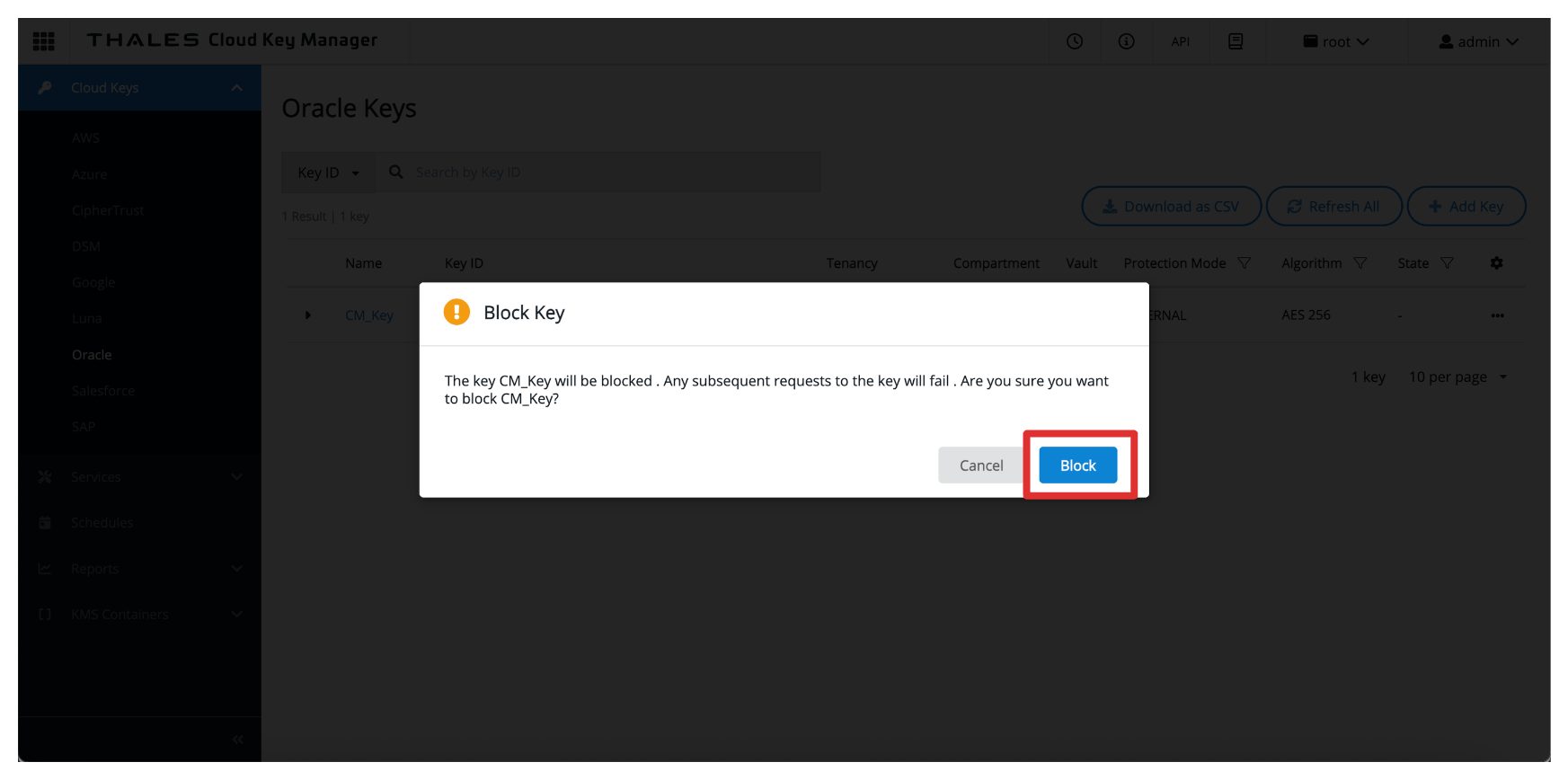Click the clock history icon in header
The width and height of the screenshot is (1568, 780).
[1075, 41]
